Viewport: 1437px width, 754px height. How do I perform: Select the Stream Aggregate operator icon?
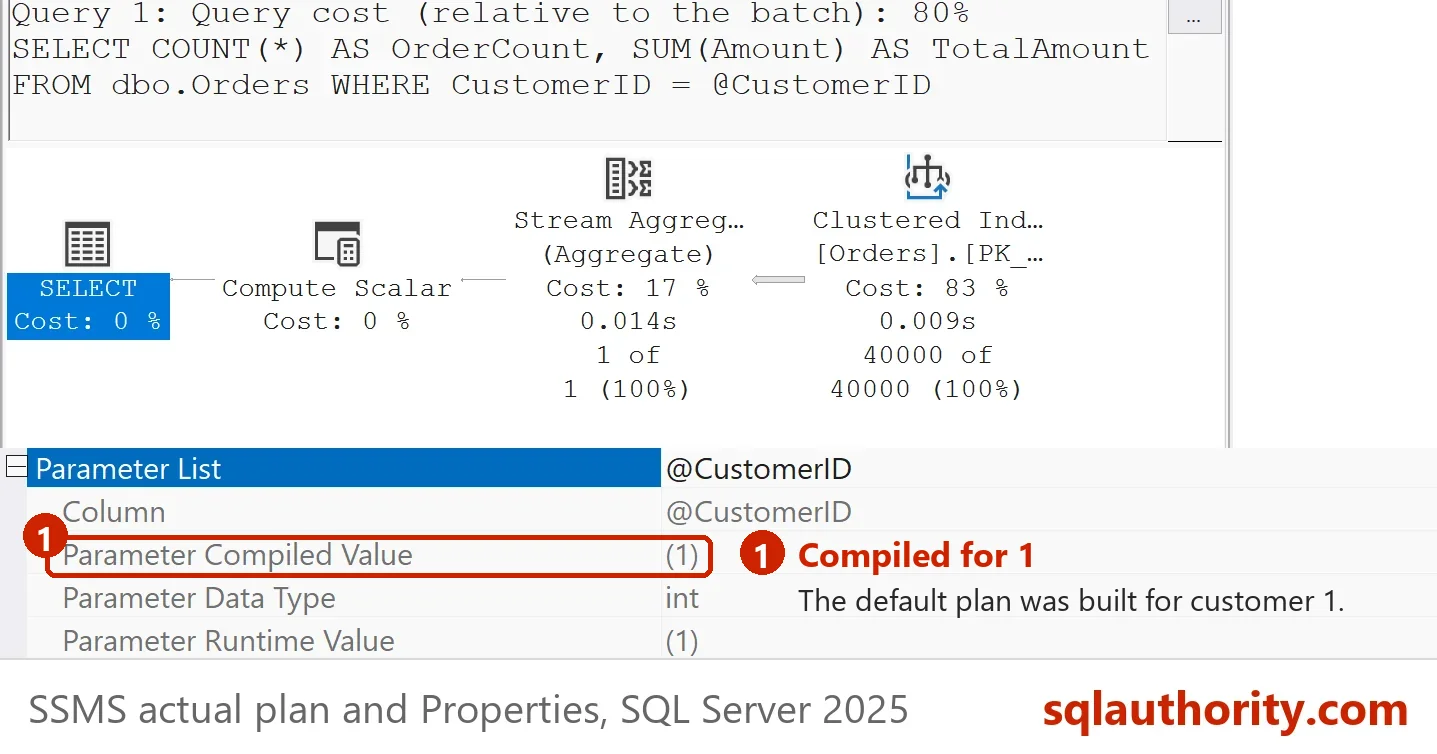tap(629, 178)
